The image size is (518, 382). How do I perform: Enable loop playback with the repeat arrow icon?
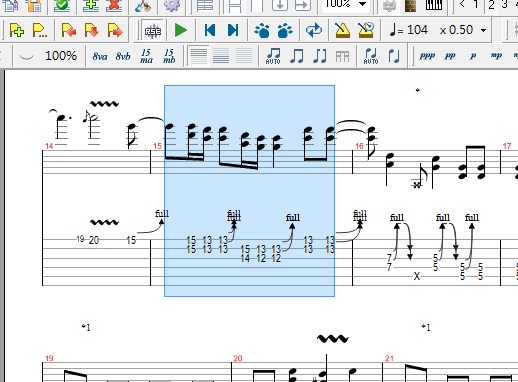tap(314, 31)
